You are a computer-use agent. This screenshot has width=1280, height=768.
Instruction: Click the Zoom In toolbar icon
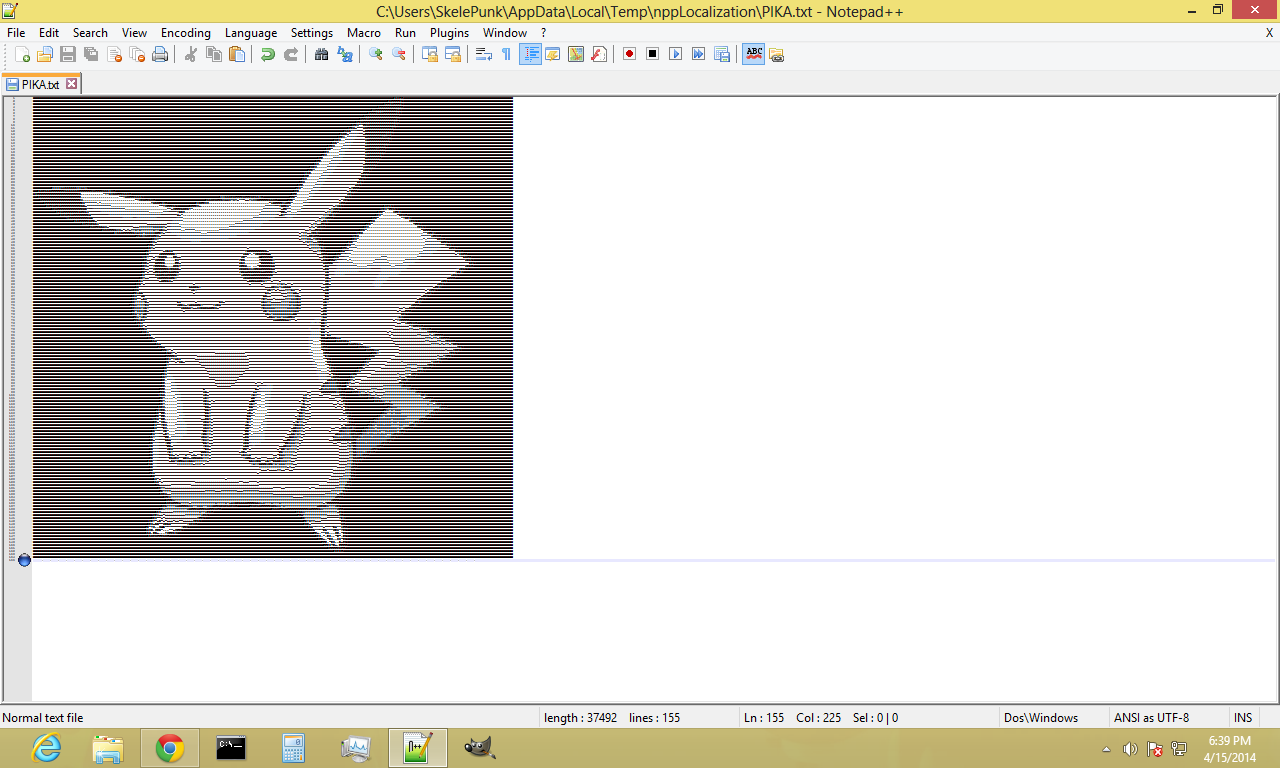[376, 54]
